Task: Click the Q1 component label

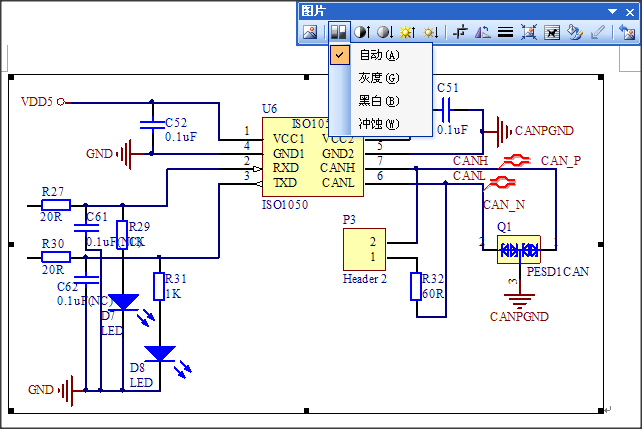Action: [x=504, y=227]
